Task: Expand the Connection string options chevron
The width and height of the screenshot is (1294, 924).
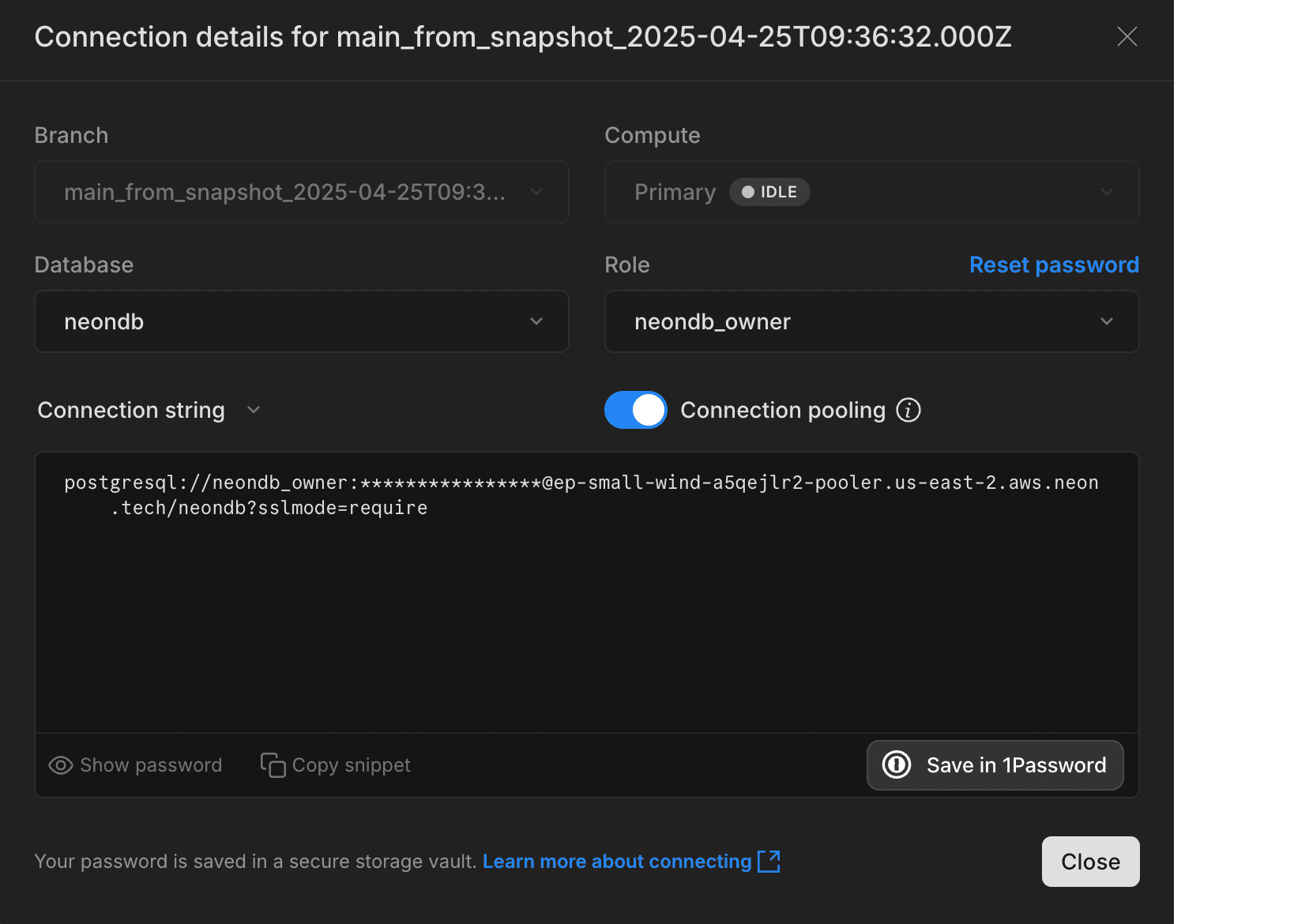Action: pos(253,410)
